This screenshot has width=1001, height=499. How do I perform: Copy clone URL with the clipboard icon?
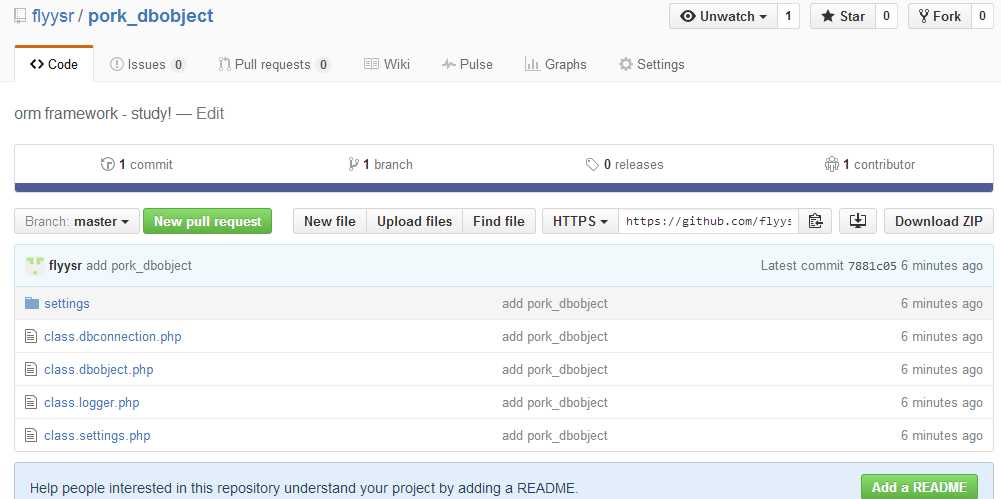[815, 221]
